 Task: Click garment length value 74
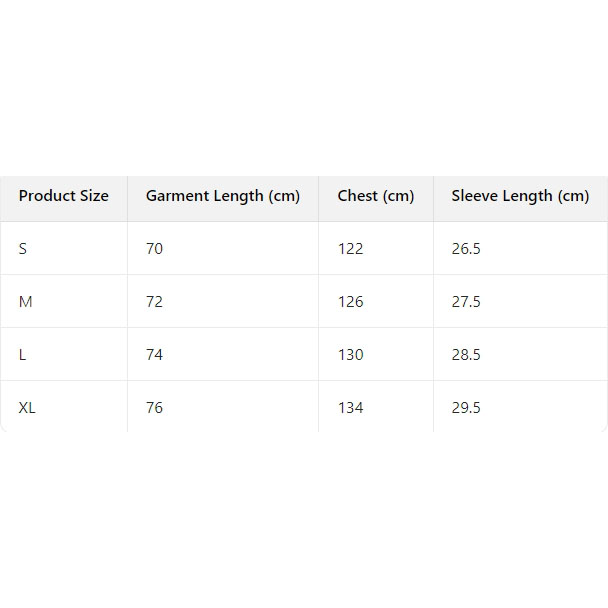coord(154,355)
